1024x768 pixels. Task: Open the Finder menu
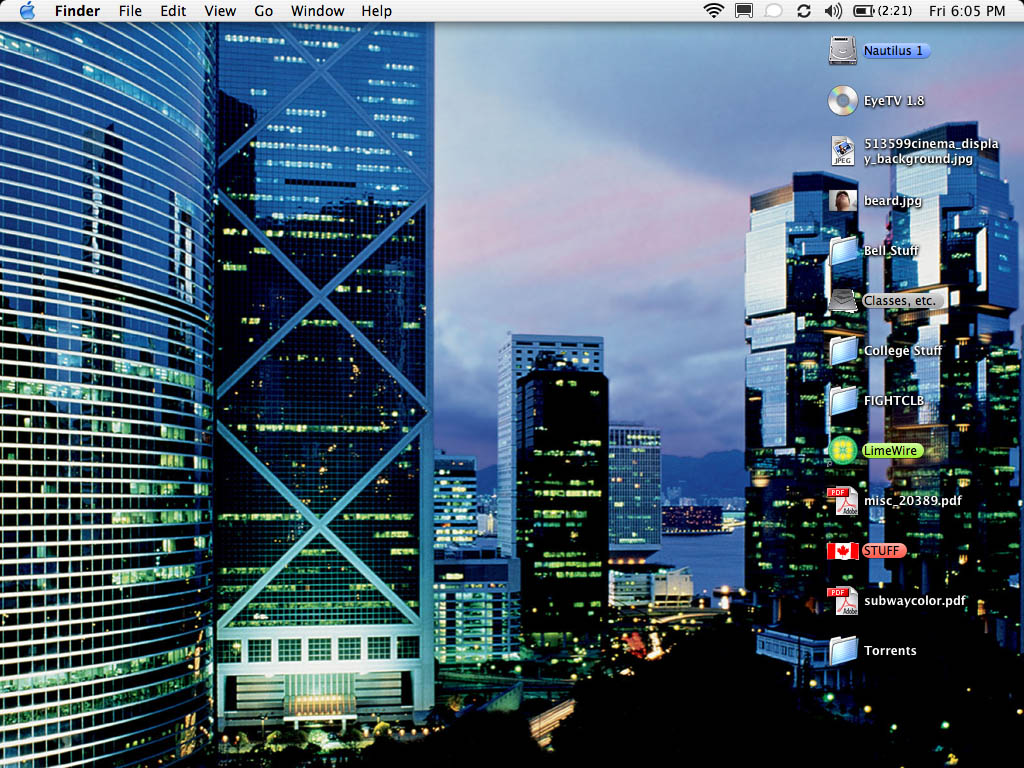pyautogui.click(x=77, y=11)
